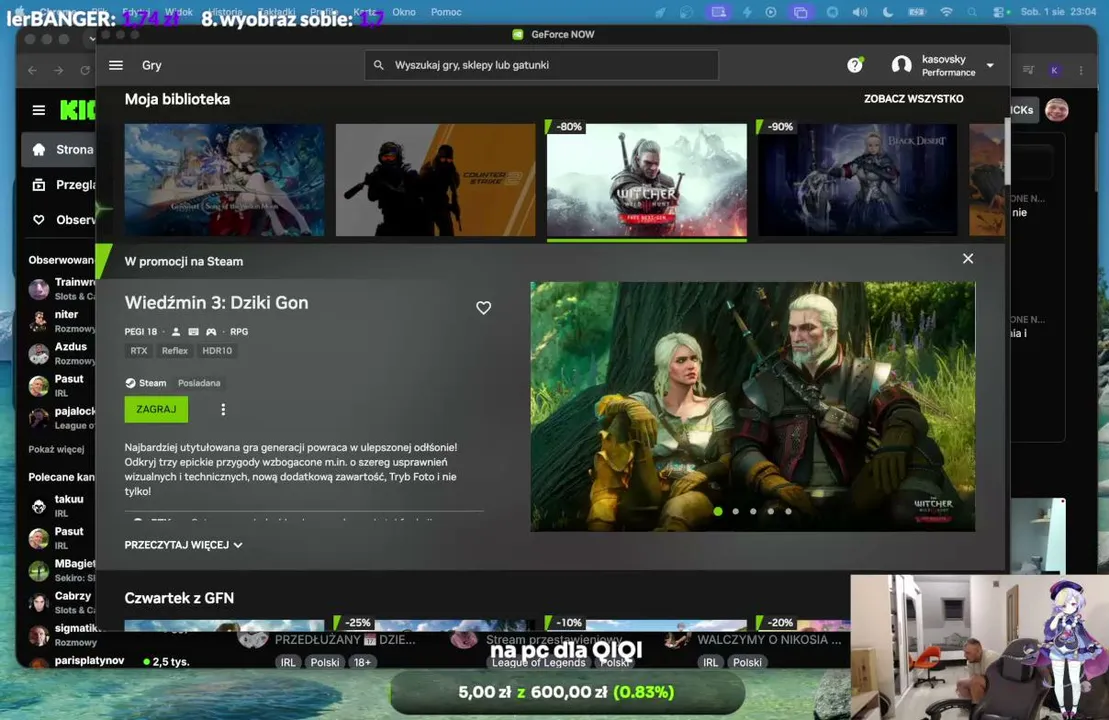Click the Reflex tag
This screenshot has height=720, width=1109.
click(x=175, y=351)
